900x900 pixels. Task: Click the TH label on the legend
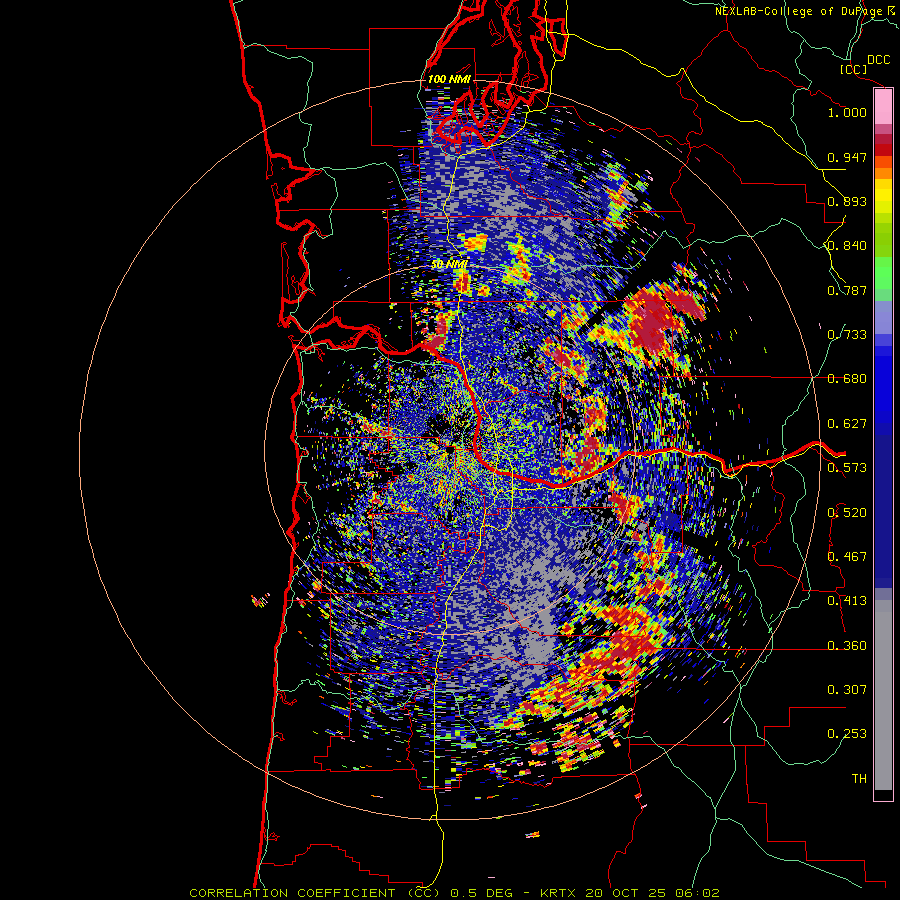[x=859, y=779]
